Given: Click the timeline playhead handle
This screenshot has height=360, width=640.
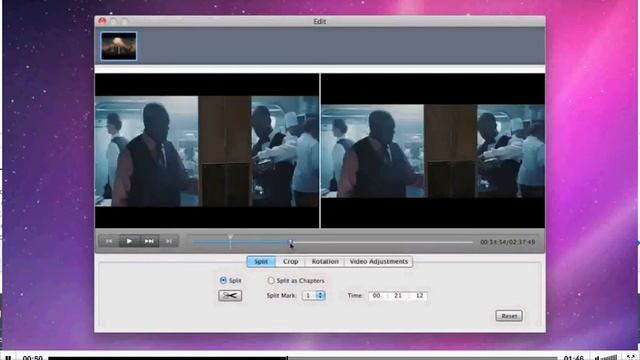Looking at the screenshot, I should coord(291,242).
